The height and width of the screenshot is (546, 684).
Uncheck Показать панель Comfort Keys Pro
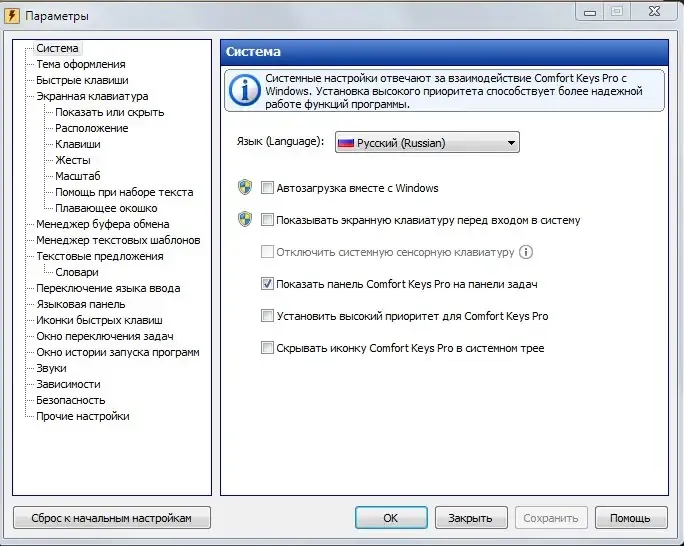pos(267,284)
